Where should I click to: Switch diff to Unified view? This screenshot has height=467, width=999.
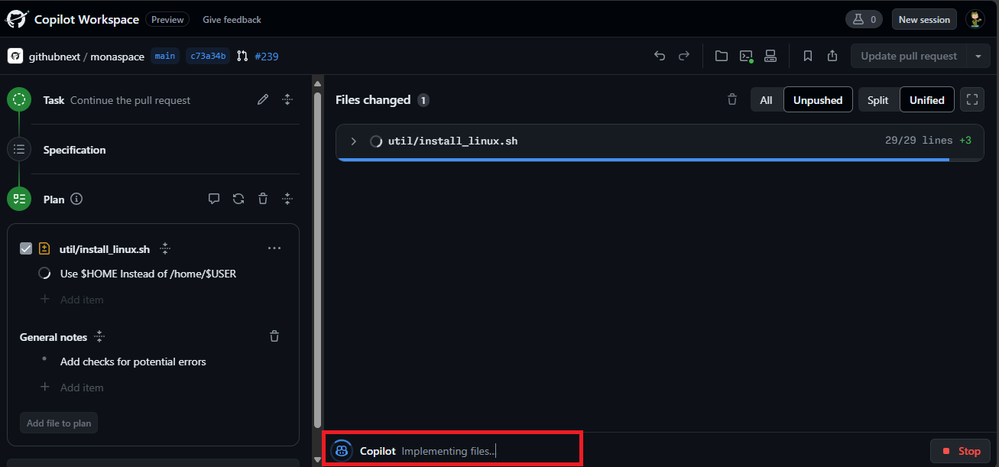[927, 100]
